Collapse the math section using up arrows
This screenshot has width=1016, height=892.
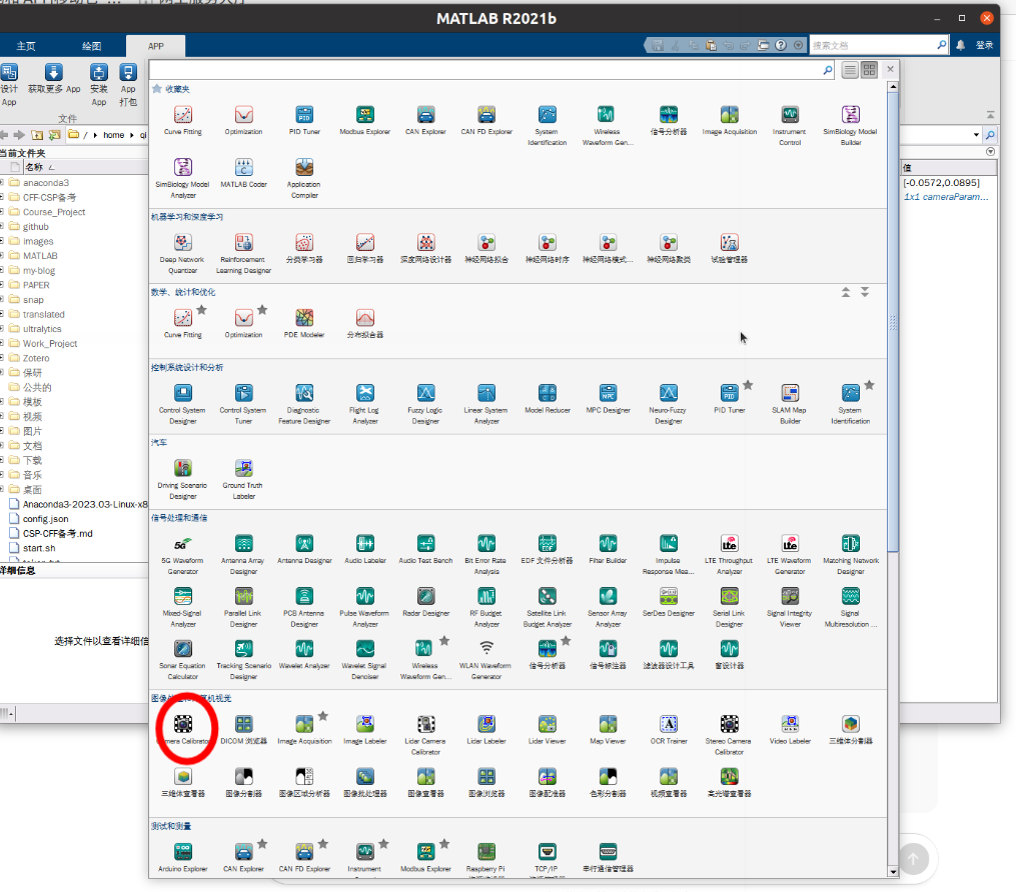pyautogui.click(x=846, y=292)
